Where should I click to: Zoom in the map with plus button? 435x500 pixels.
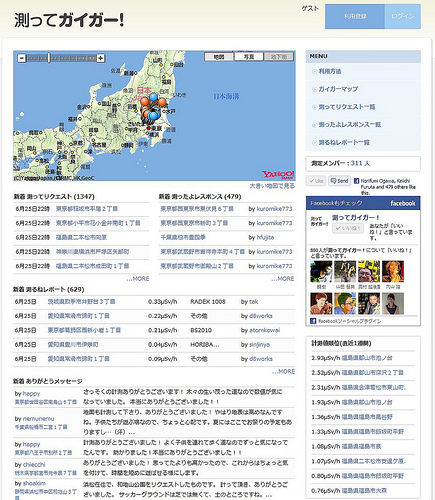point(101,58)
